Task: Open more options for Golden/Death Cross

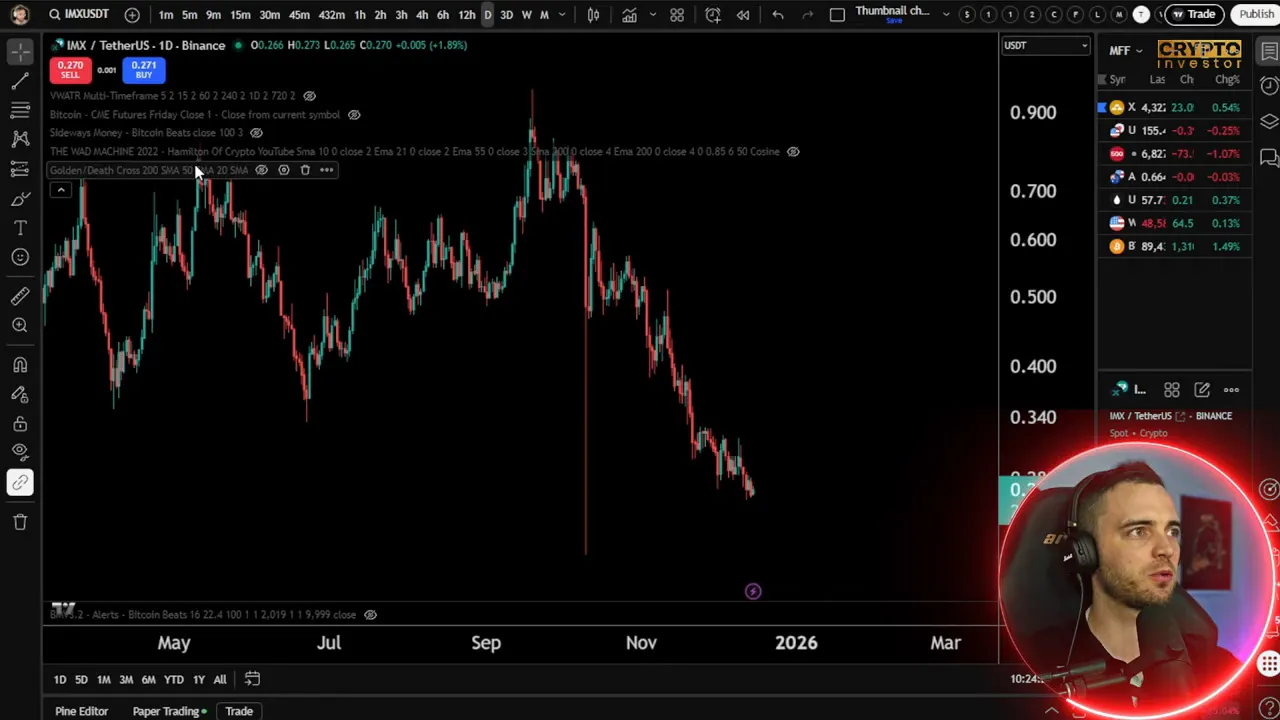Action: pos(326,170)
